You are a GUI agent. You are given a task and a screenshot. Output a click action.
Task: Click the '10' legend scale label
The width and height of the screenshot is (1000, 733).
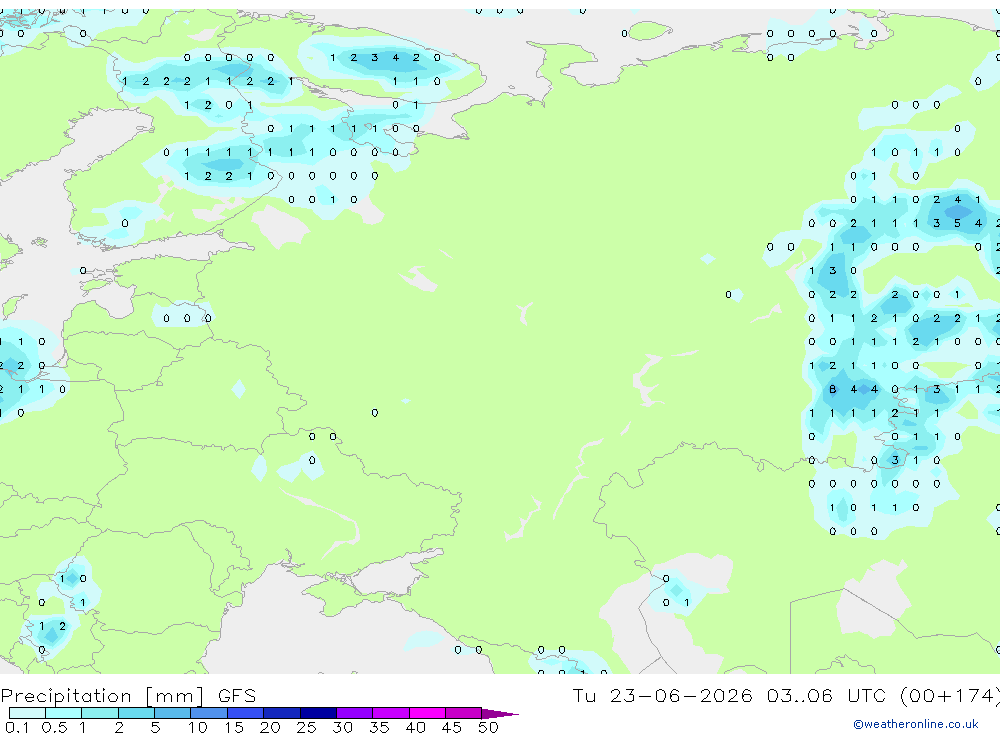pyautogui.click(x=198, y=727)
